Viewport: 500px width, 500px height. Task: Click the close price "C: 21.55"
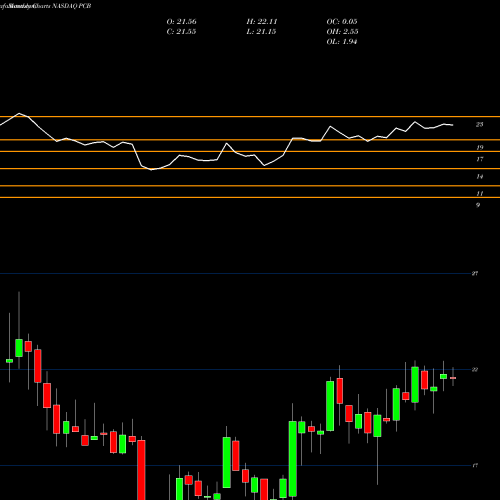click(181, 32)
